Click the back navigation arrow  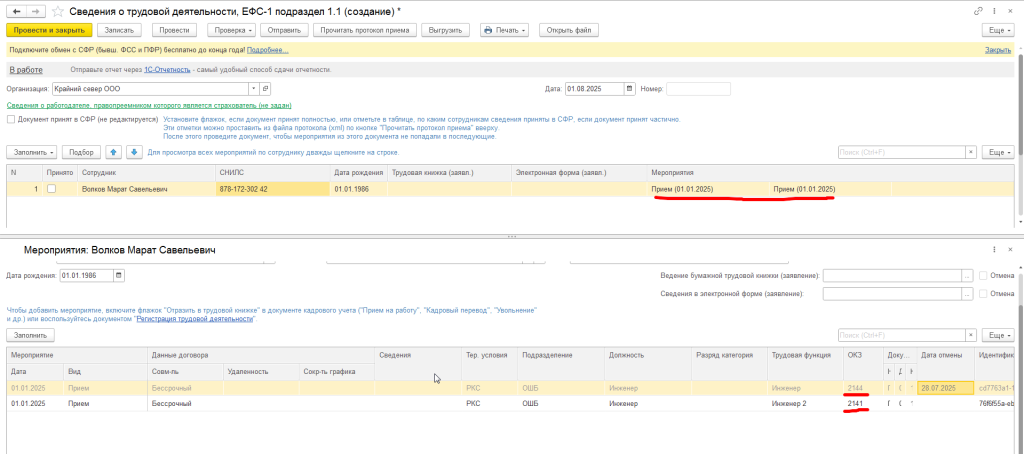[13, 10]
